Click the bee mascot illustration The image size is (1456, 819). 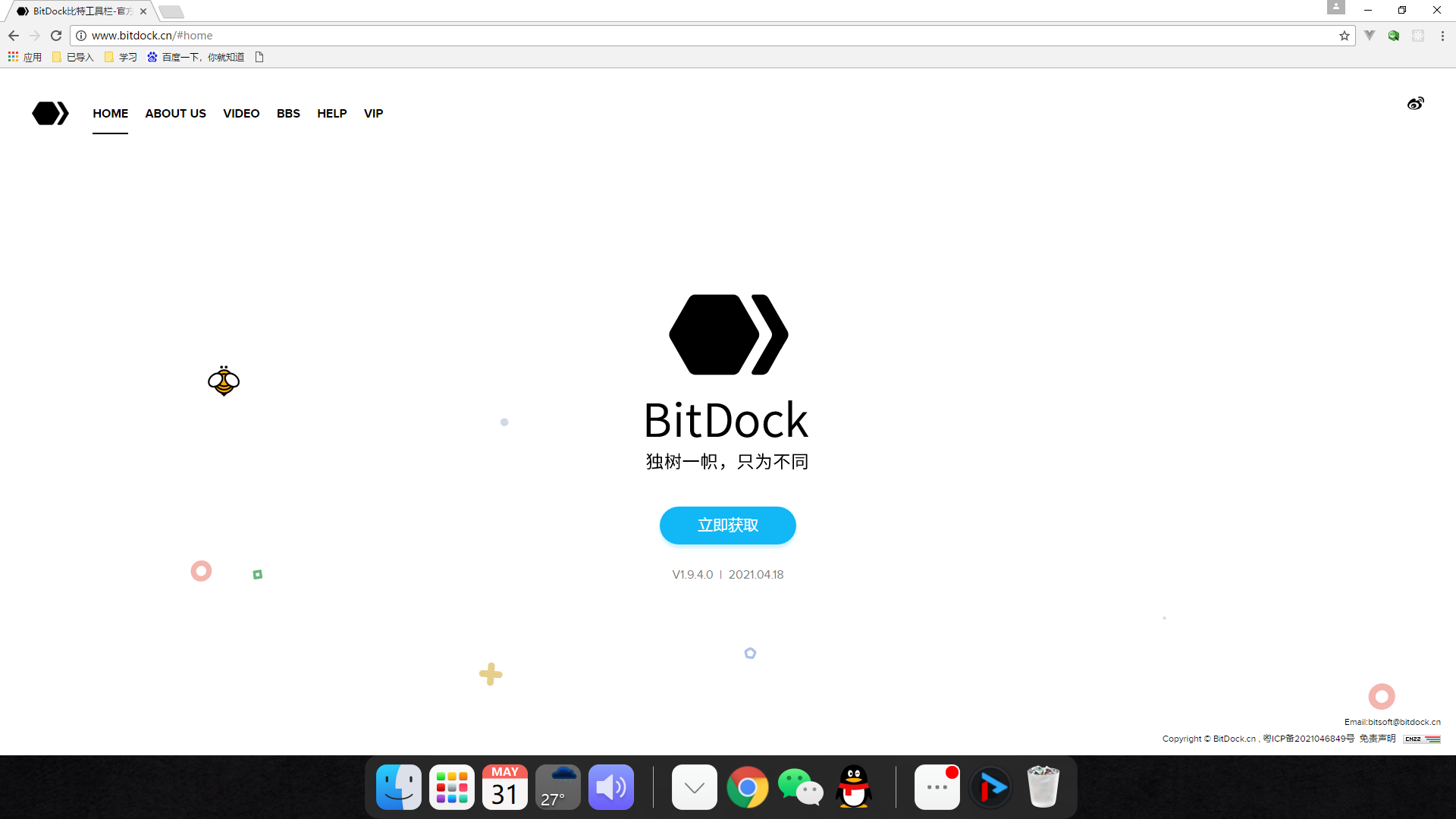(224, 381)
